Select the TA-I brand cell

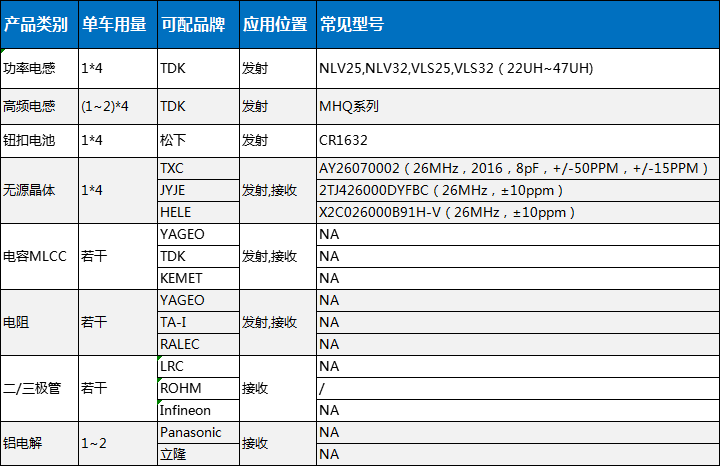click(198, 322)
